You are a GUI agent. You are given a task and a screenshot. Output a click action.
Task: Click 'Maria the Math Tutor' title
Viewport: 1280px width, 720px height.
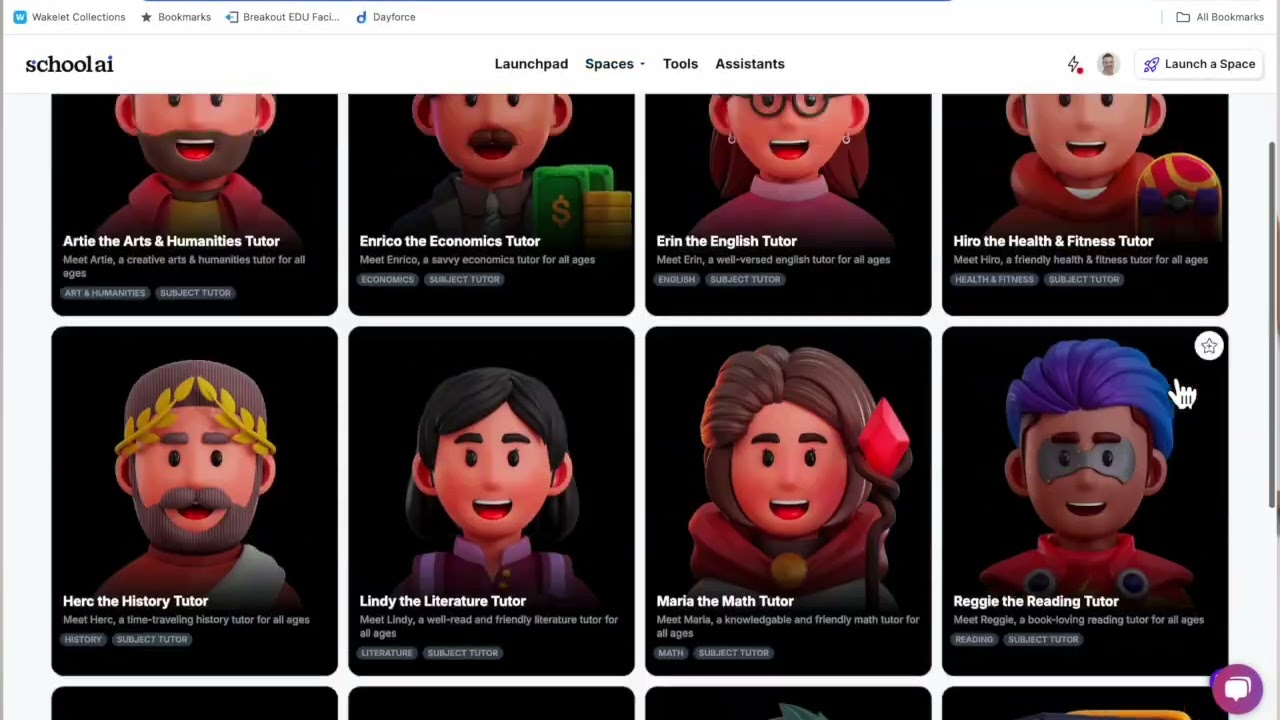click(725, 601)
